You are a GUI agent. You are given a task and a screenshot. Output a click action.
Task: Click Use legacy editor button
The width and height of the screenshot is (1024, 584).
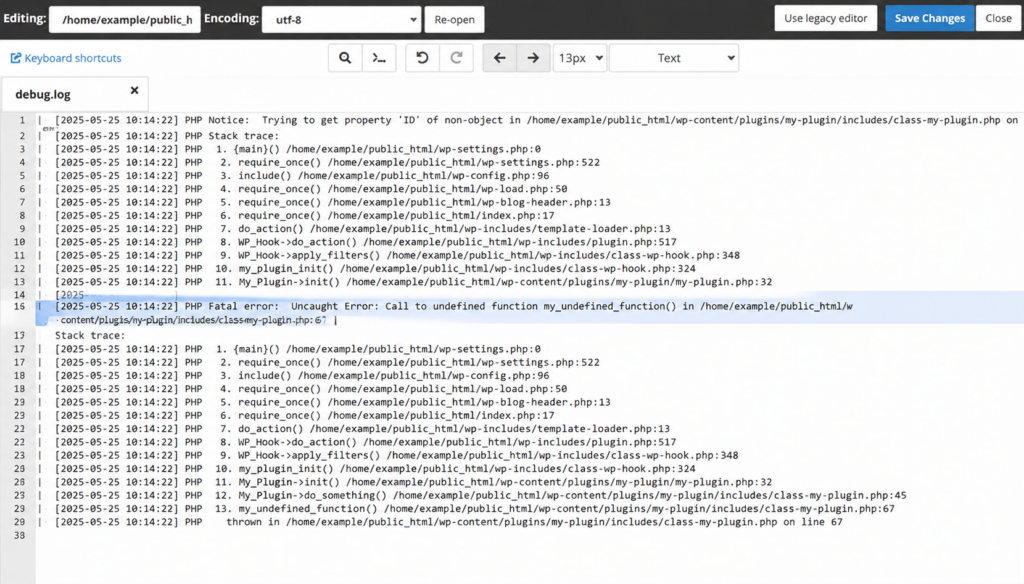tap(825, 18)
